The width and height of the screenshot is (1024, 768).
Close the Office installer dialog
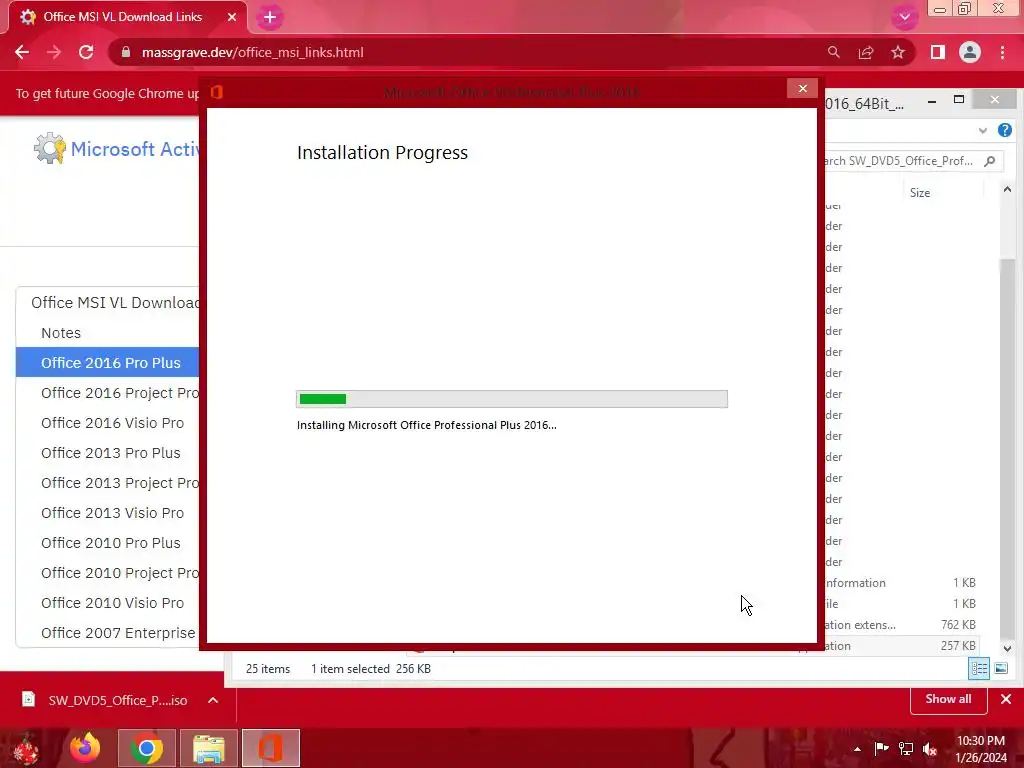[803, 89]
